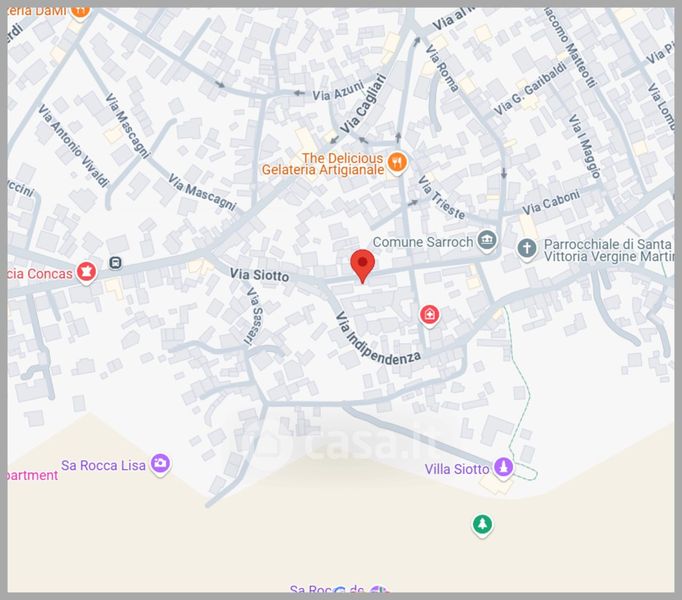
Task: Select the bus stop icon
Action: click(116, 264)
